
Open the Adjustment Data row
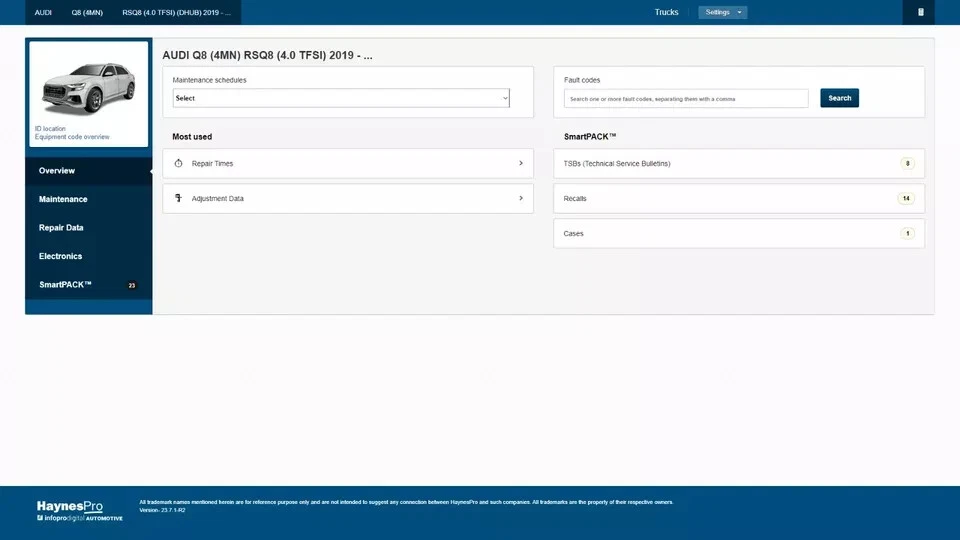tap(348, 198)
